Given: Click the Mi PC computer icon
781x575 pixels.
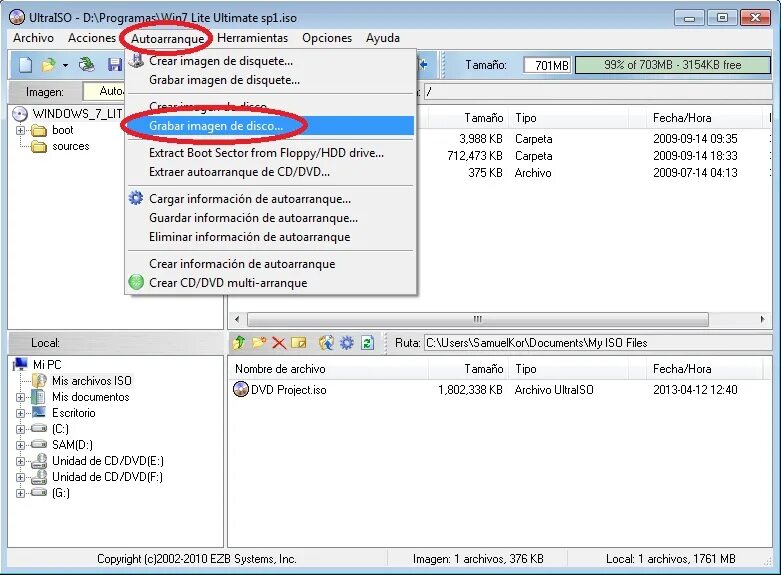Looking at the screenshot, I should point(20,364).
